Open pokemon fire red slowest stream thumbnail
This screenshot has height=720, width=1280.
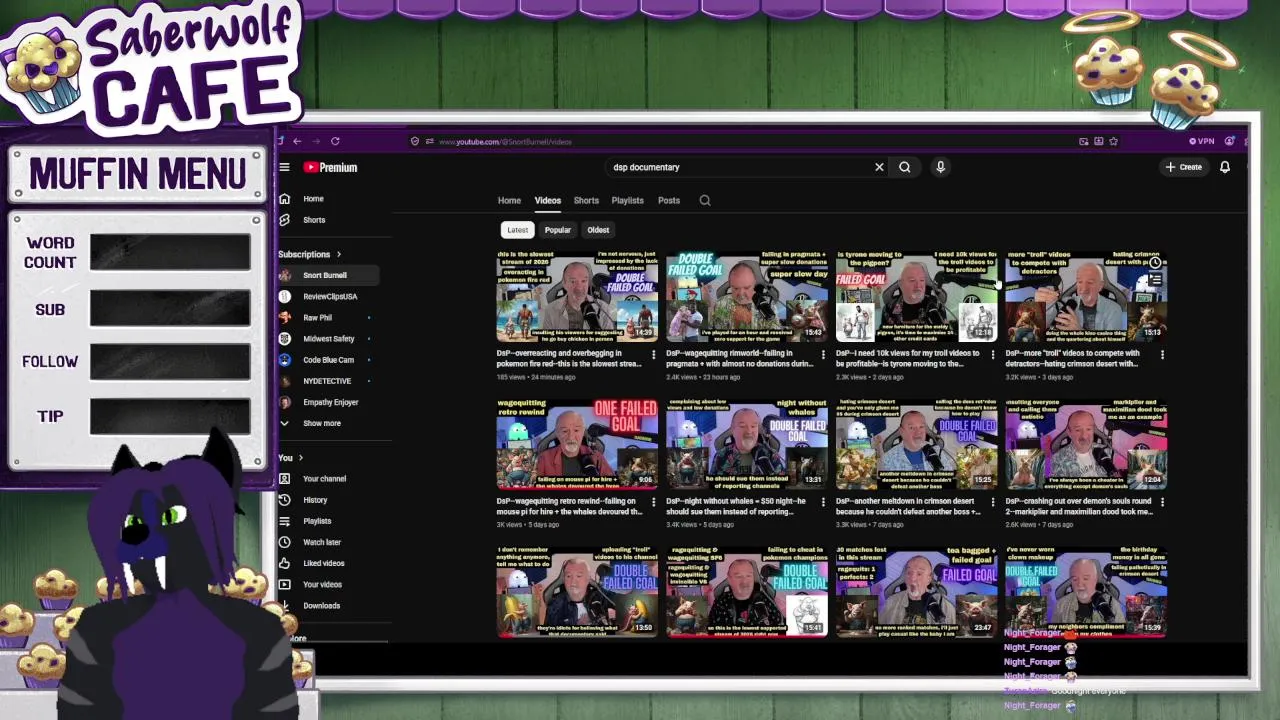pos(577,295)
